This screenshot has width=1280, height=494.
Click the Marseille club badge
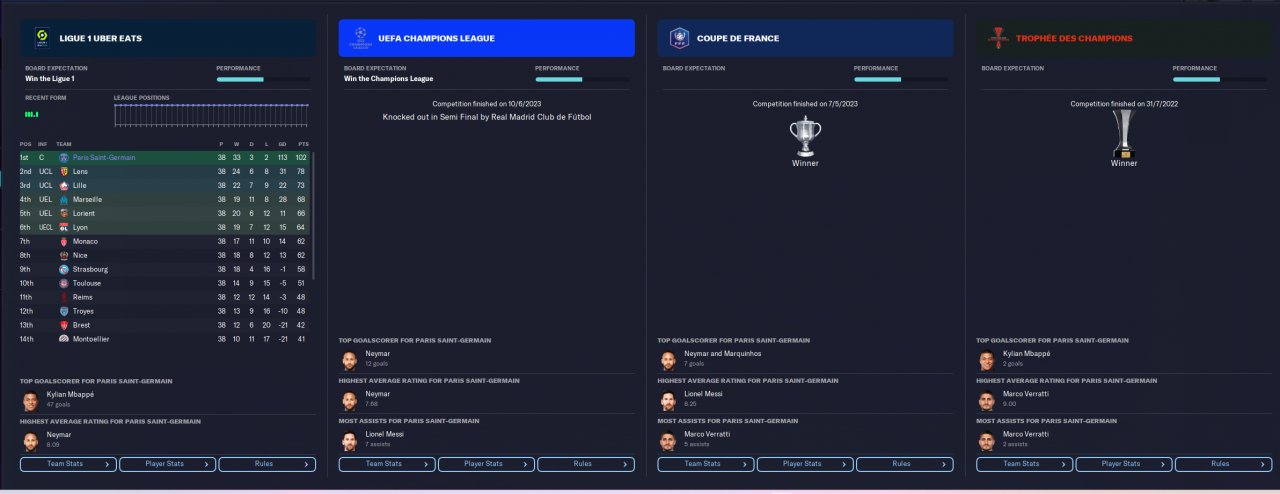point(64,199)
